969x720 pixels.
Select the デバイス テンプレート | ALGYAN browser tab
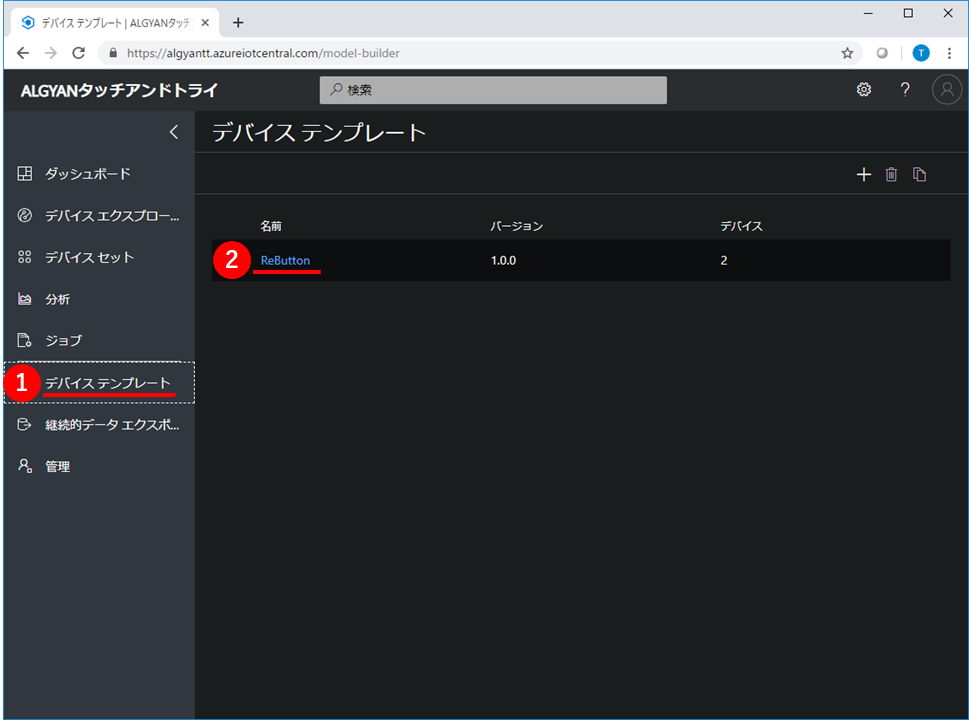(115, 23)
